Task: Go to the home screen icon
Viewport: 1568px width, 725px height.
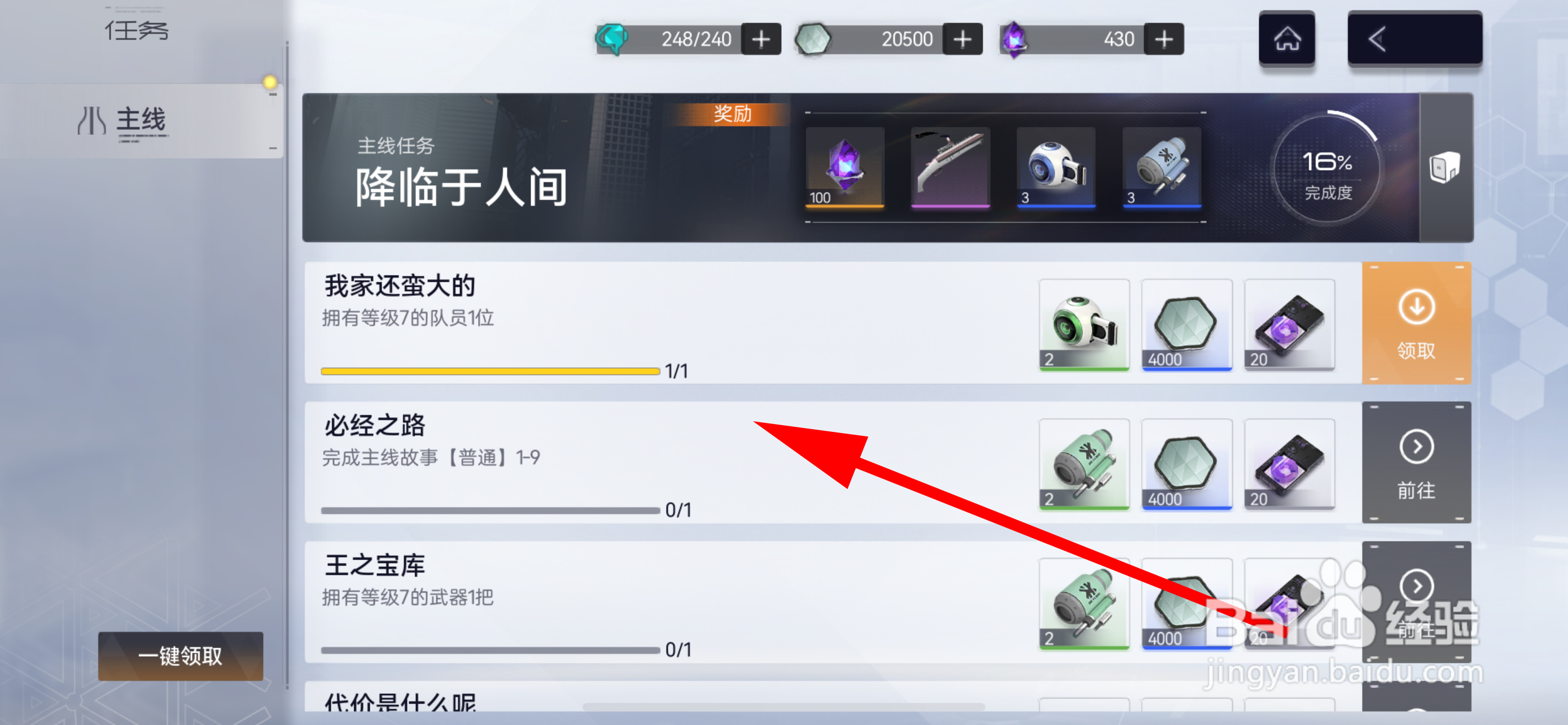Action: click(1287, 39)
